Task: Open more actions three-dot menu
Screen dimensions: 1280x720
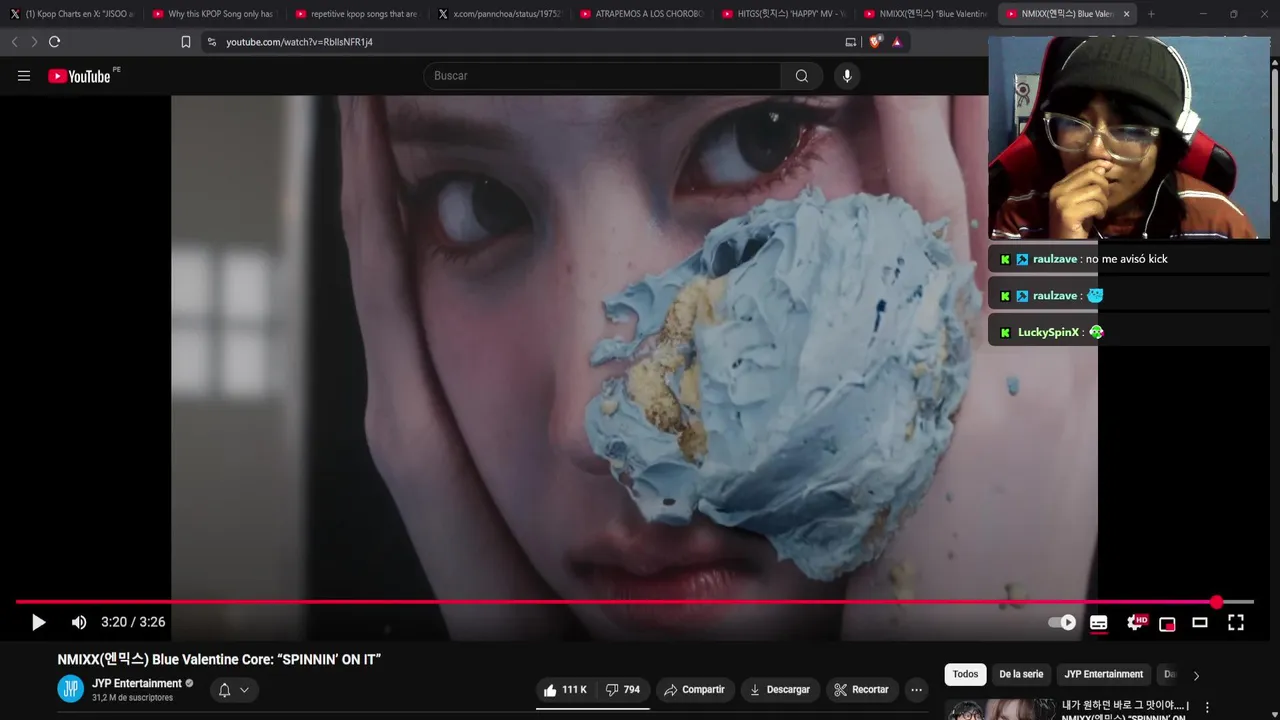Action: (916, 690)
